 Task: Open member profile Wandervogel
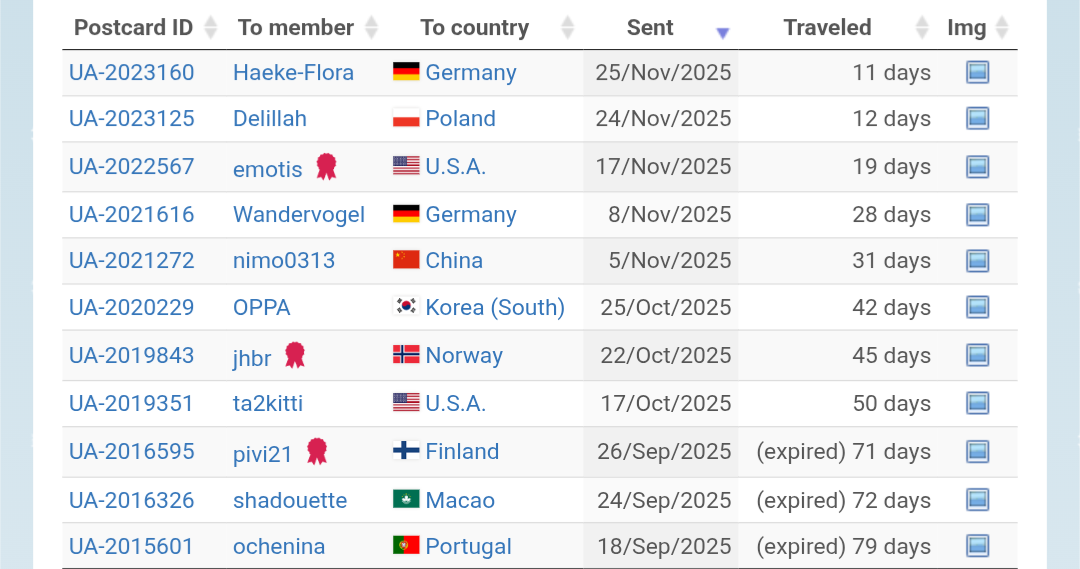pyautogui.click(x=299, y=214)
